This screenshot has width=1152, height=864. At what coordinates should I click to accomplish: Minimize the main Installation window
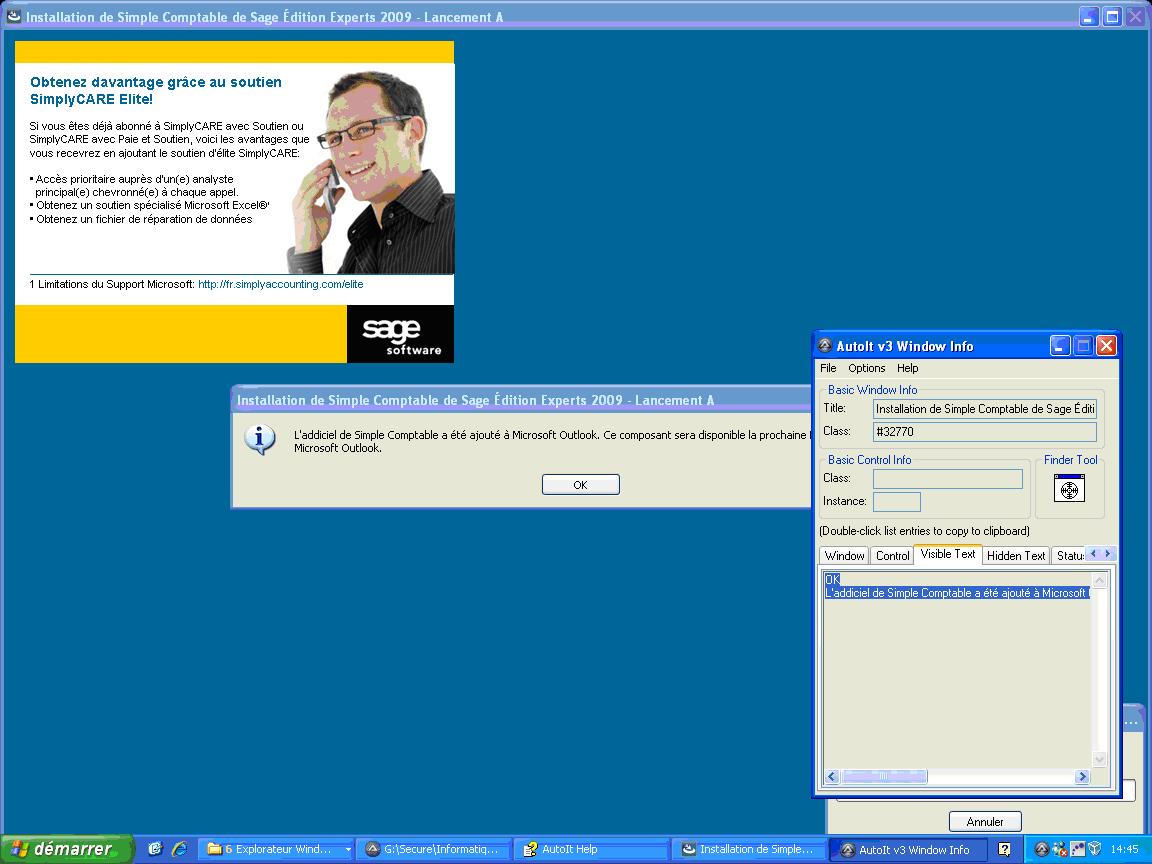coord(1089,16)
